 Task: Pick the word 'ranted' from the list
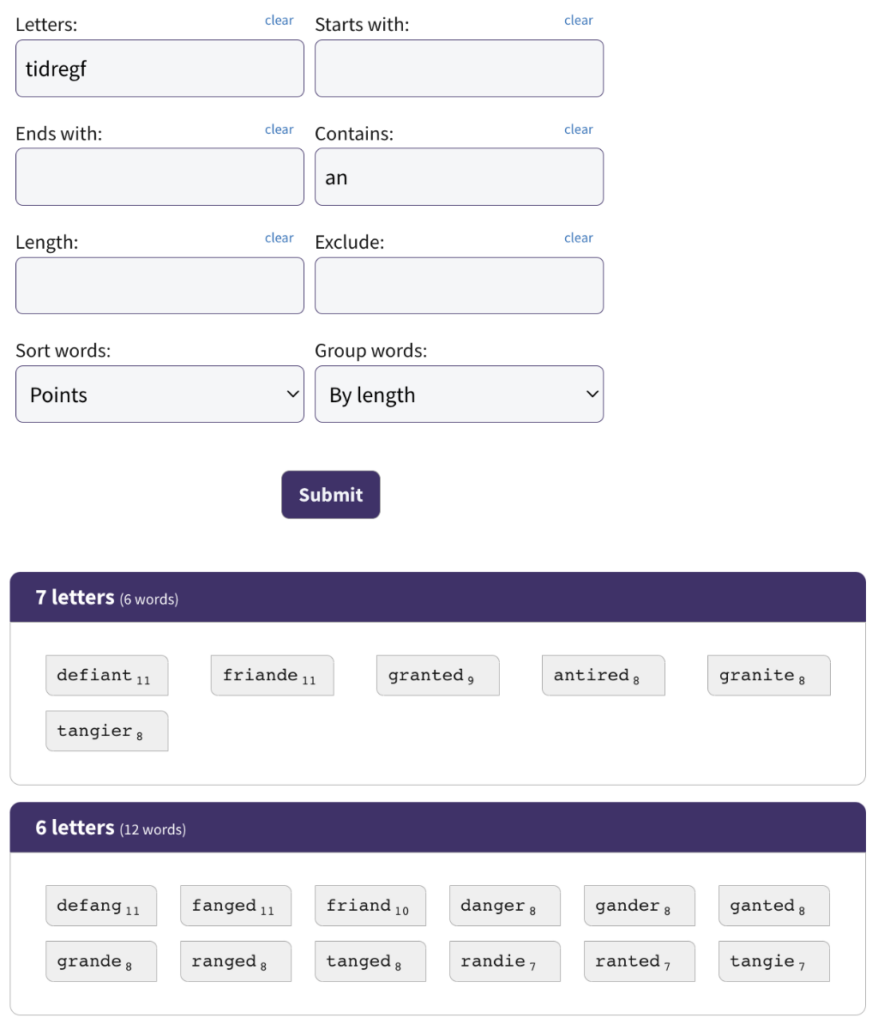coord(640,961)
